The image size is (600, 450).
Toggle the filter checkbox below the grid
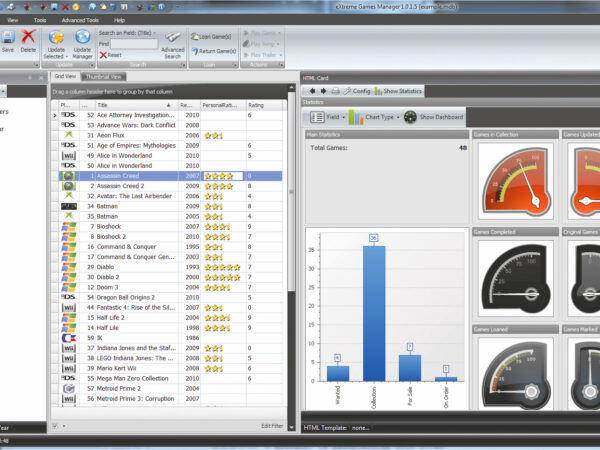pos(55,427)
